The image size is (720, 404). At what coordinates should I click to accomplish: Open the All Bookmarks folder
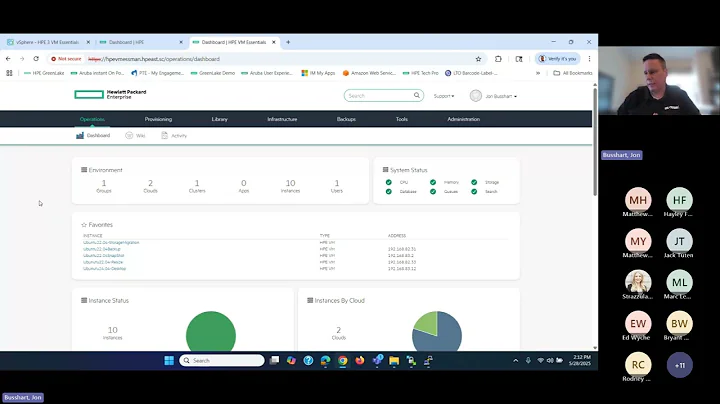pos(573,73)
